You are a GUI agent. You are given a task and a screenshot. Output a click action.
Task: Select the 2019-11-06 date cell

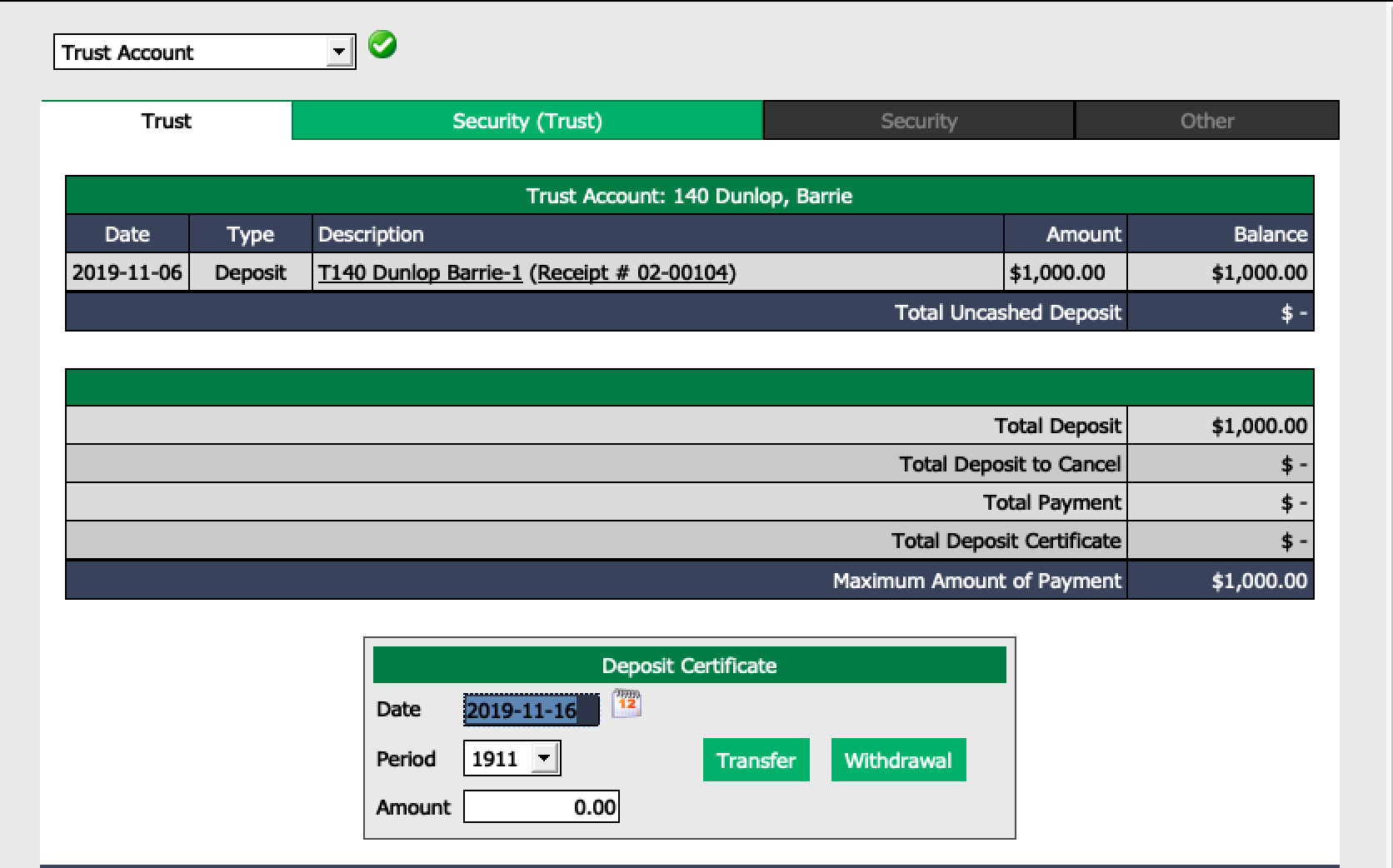click(127, 272)
